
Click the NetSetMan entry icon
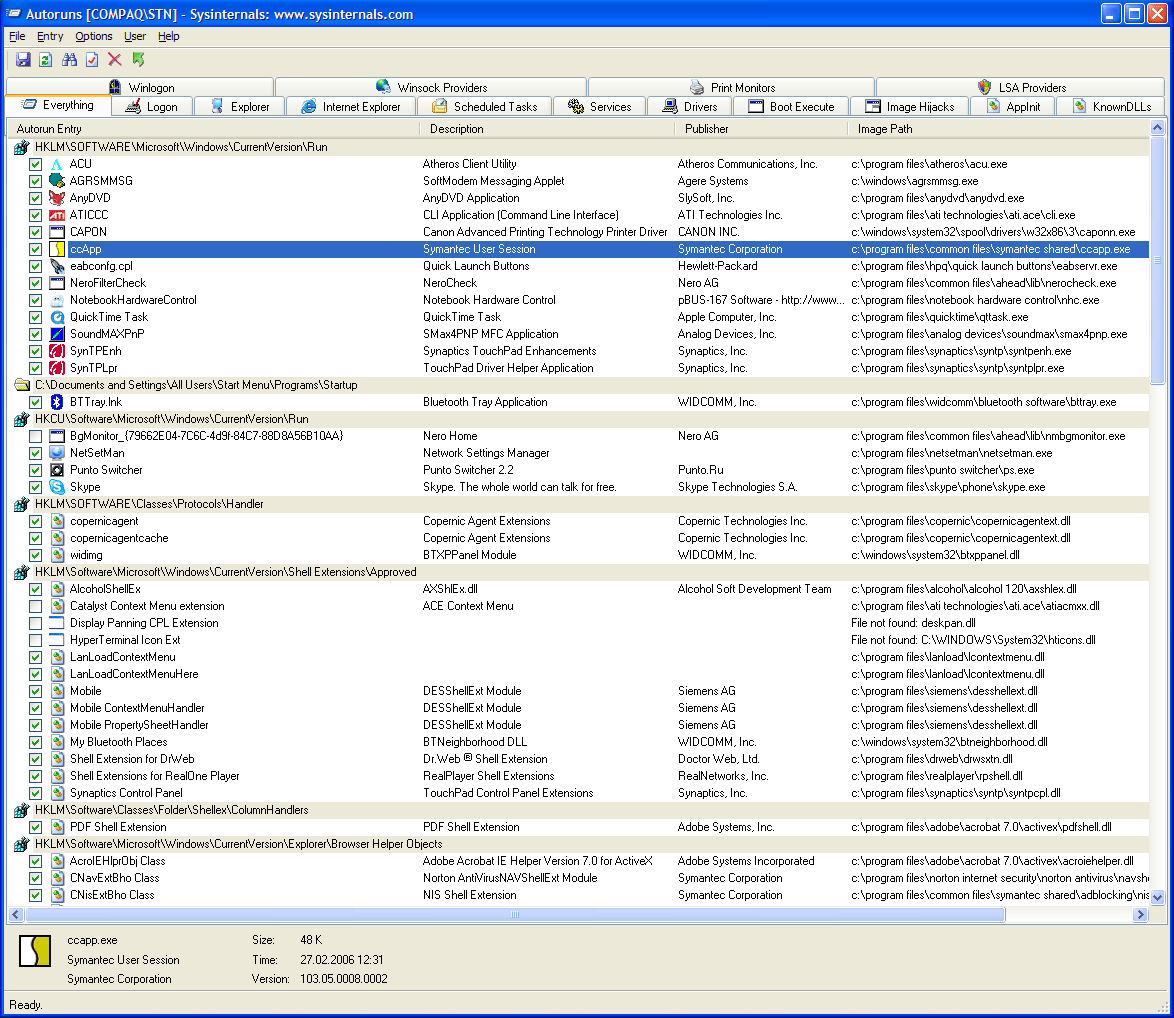[57, 453]
